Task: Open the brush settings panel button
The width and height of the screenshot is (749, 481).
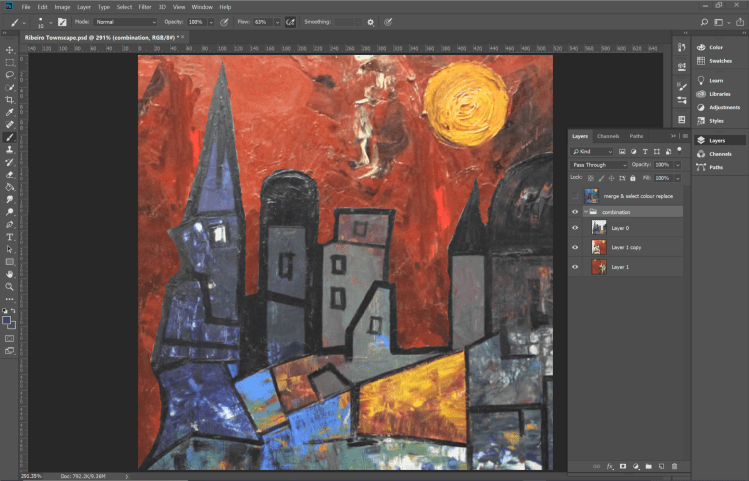Action: pos(62,22)
